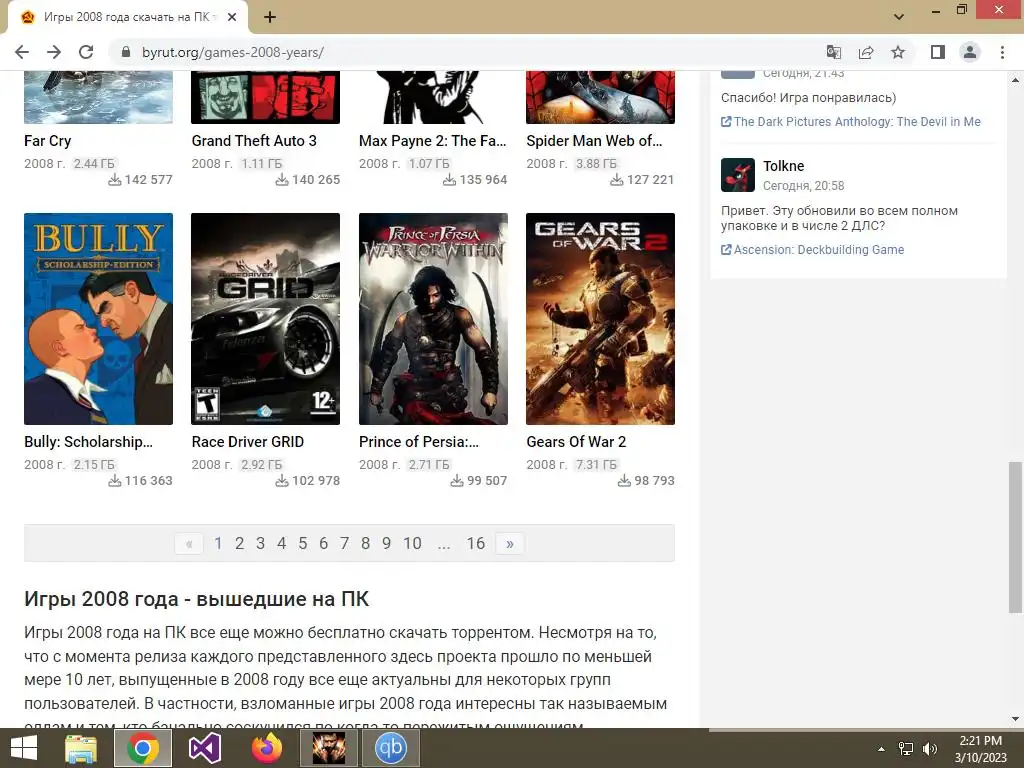Viewport: 1024px width, 768px height.
Task: Click the Race Driver GRID download count 102 978
Action: tap(308, 481)
